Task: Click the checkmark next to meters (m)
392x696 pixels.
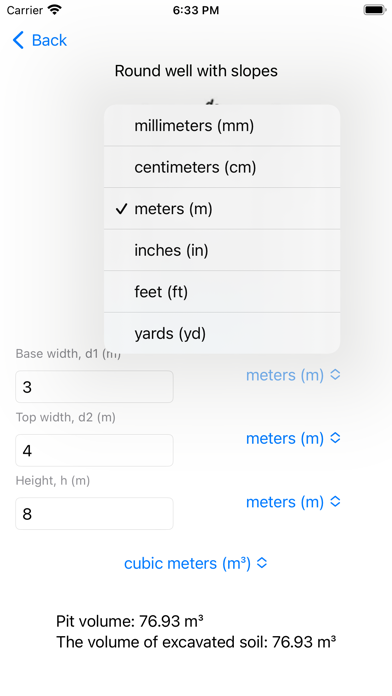Action: click(x=121, y=209)
